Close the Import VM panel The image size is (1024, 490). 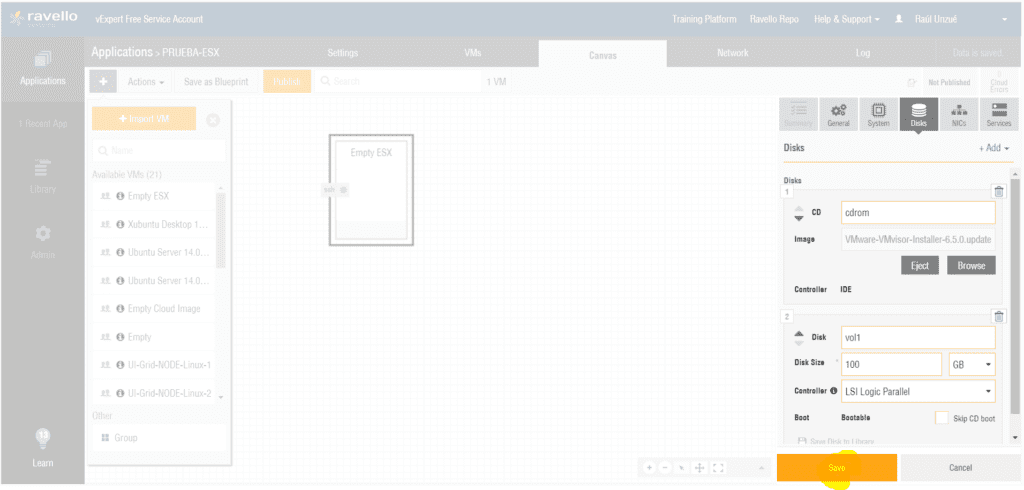(x=213, y=120)
